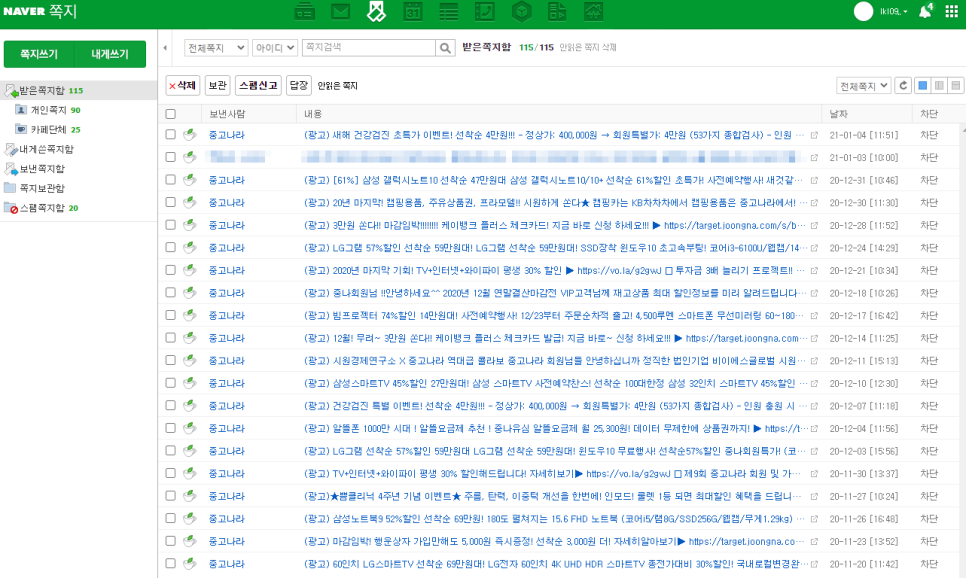This screenshot has width=966, height=578.
Task: Click the round profile avatar
Action: coord(863,11)
